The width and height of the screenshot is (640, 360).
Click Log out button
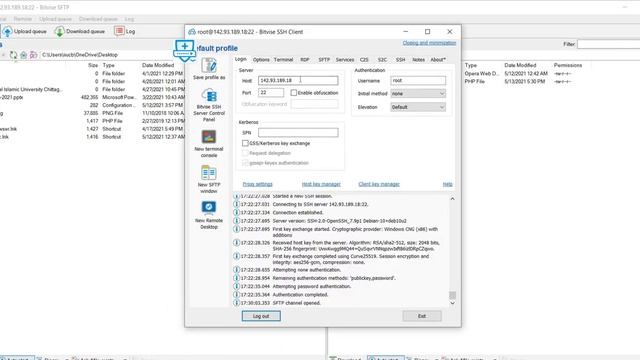pos(261,316)
